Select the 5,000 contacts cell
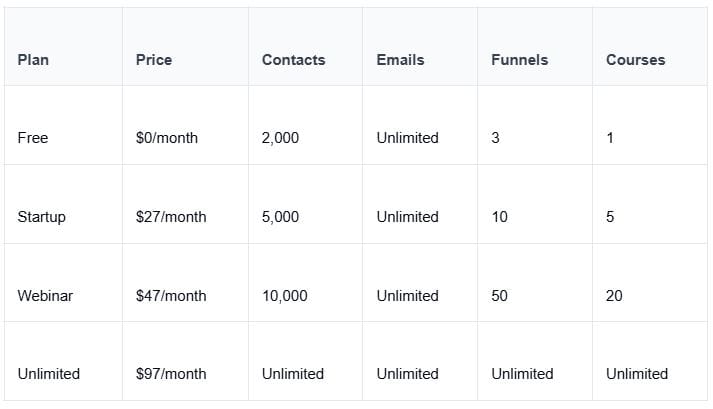The height and width of the screenshot is (409, 713). (280, 217)
